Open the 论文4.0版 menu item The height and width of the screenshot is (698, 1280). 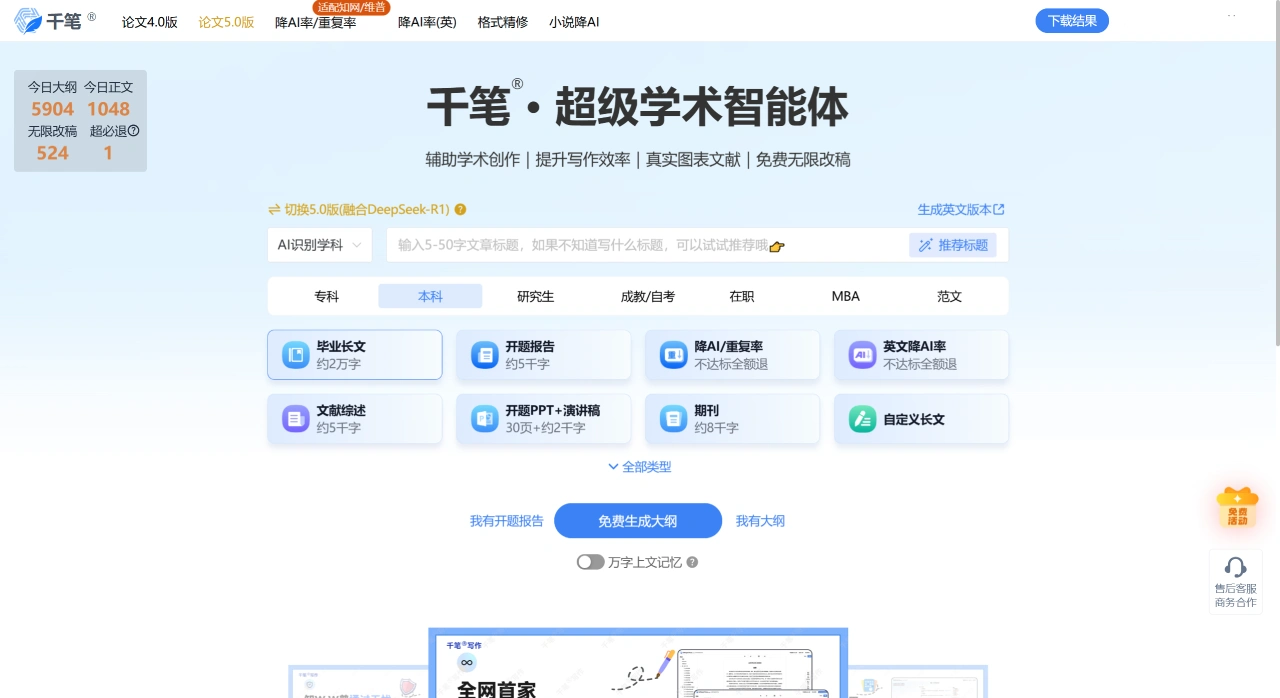[148, 20]
